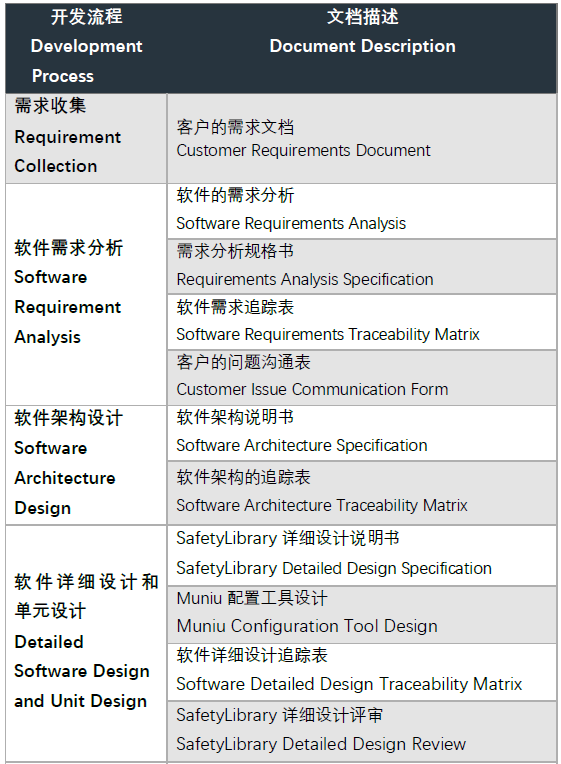561x764 pixels.
Task: Click the Muniu Configuration Tool Design cell
Action: pos(362,614)
